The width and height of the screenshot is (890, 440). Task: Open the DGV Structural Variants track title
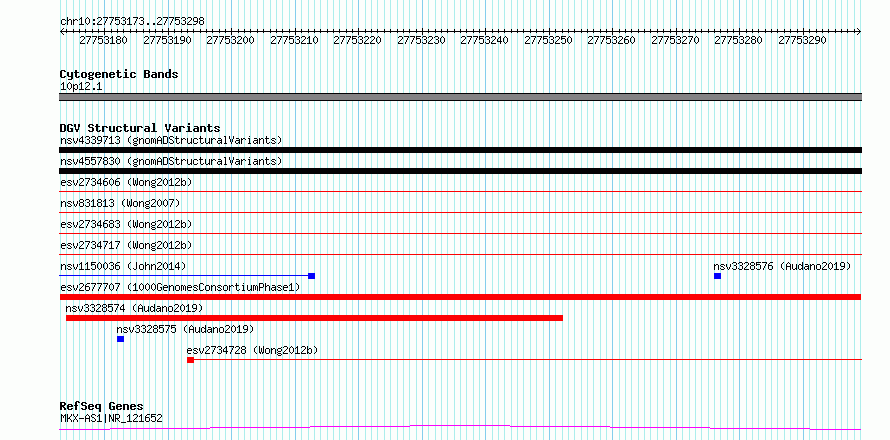click(140, 128)
